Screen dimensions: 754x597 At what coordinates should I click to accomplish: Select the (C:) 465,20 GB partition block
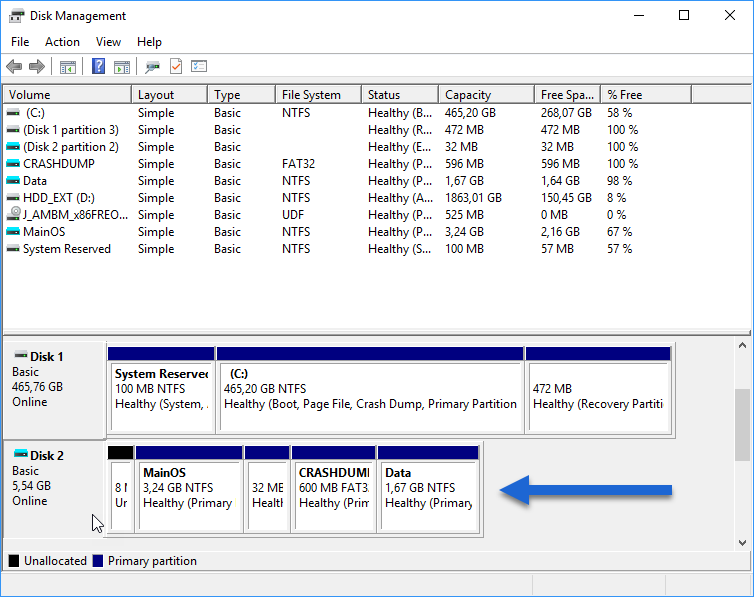pos(370,390)
